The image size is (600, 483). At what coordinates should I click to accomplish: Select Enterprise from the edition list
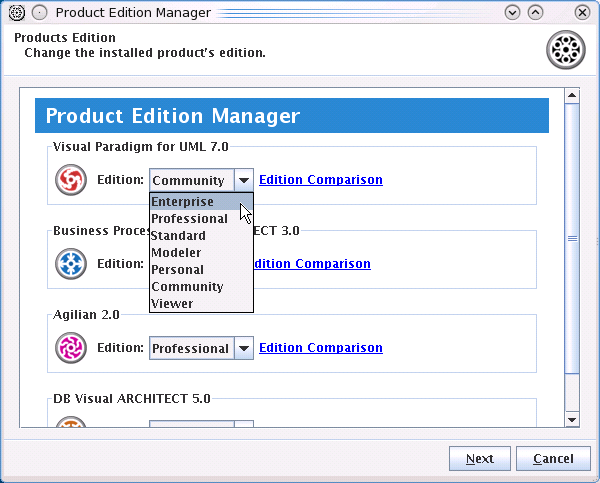[x=201, y=201]
